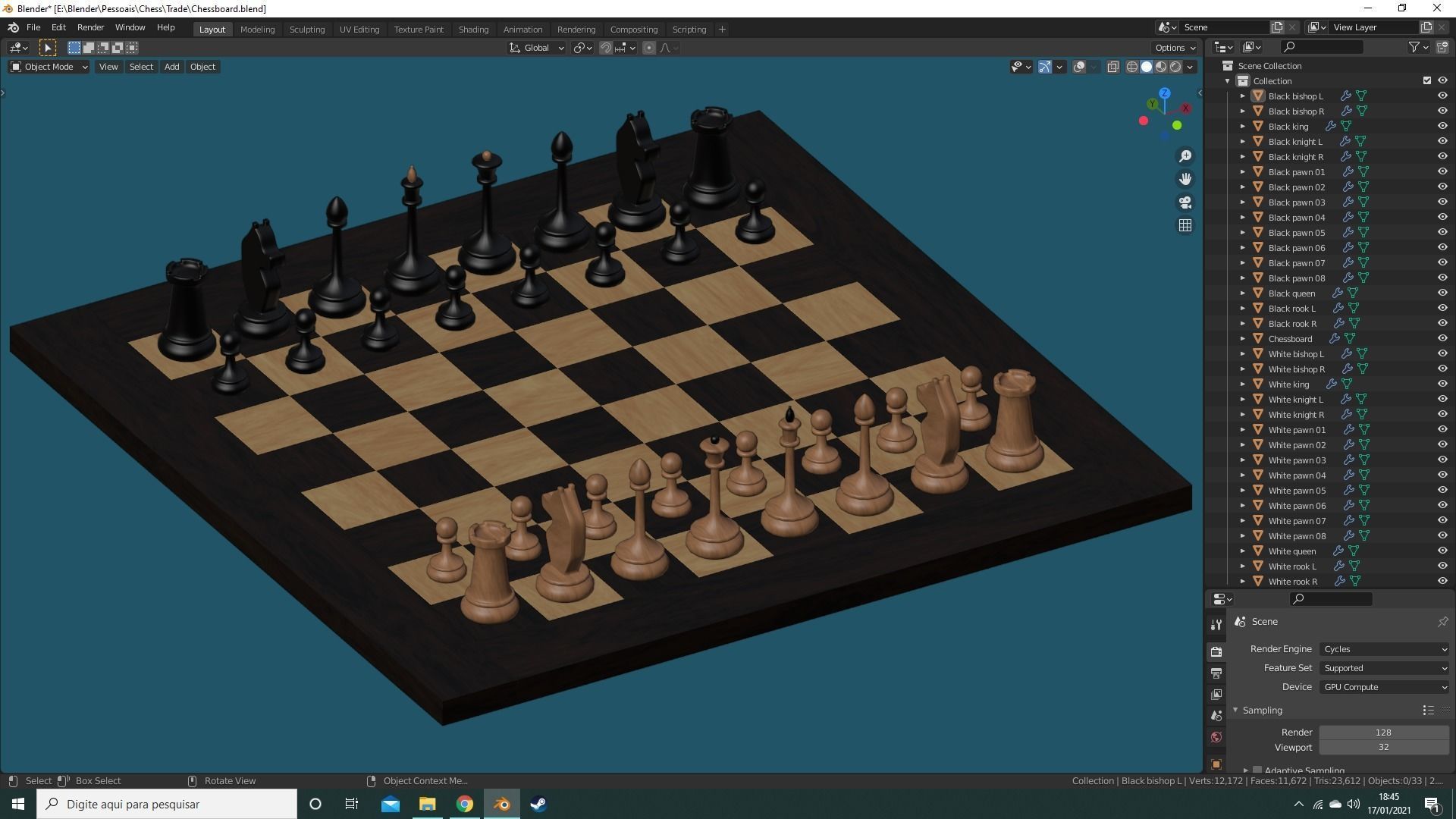
Task: Open the Global transform orientation dropdown
Action: coord(537,48)
